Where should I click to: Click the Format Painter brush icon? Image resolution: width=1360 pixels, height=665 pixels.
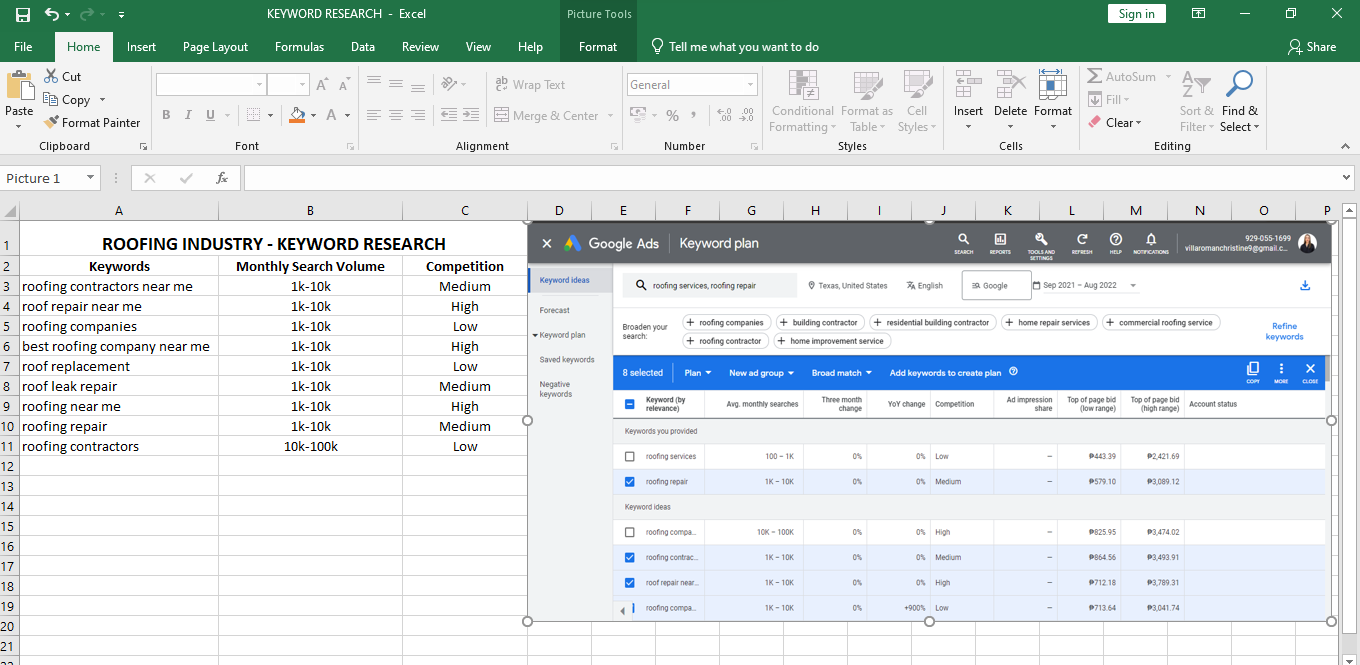[x=52, y=122]
